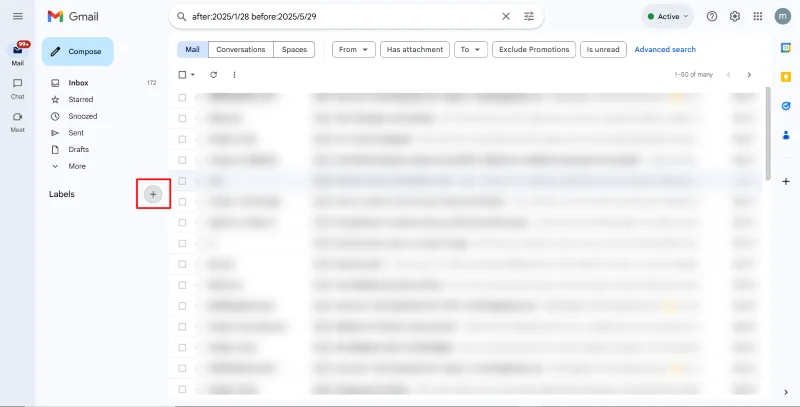
Task: Click the Gmail logo
Action: pyautogui.click(x=73, y=16)
